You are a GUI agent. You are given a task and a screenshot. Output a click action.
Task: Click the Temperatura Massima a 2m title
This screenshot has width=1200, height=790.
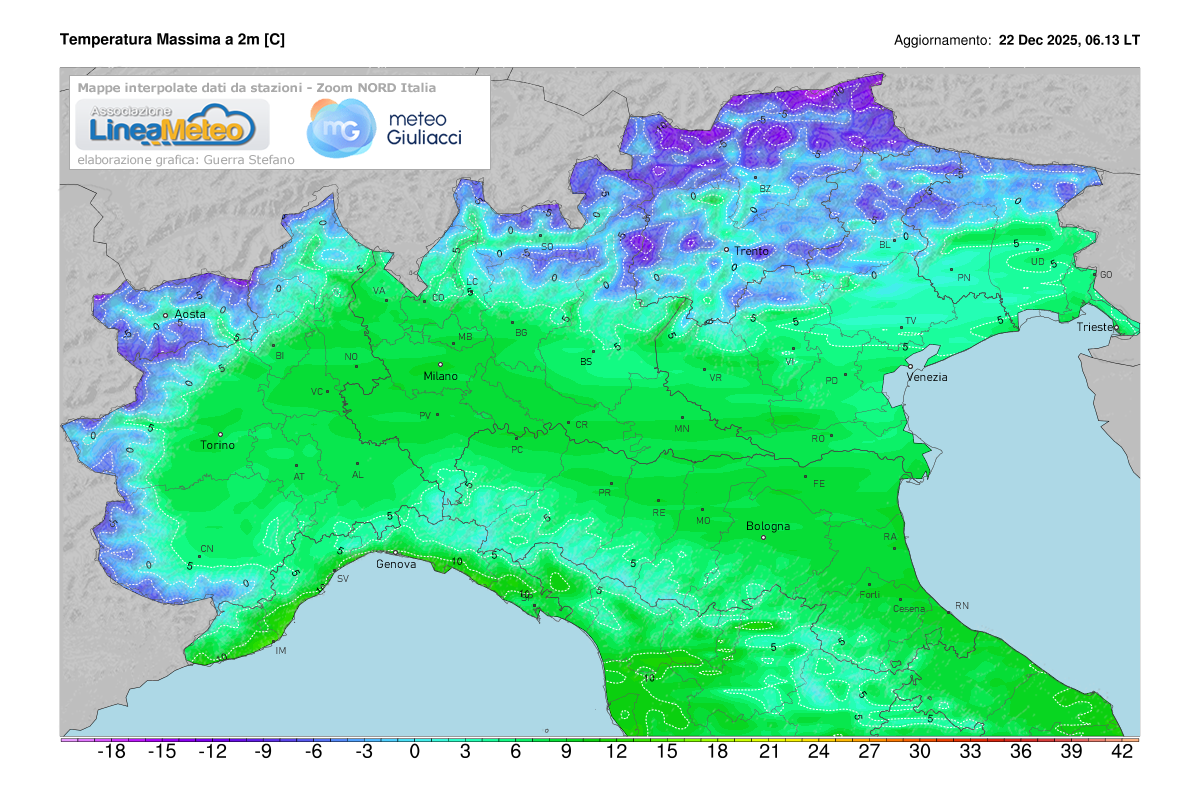(x=172, y=40)
